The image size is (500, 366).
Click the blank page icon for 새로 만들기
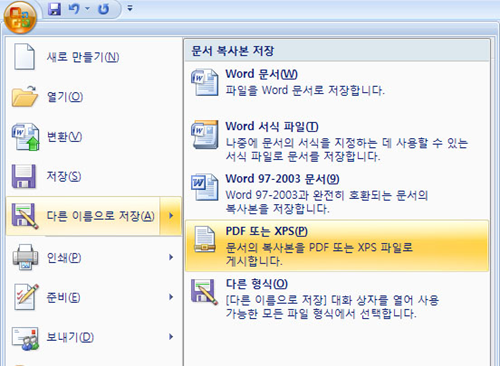(24, 57)
